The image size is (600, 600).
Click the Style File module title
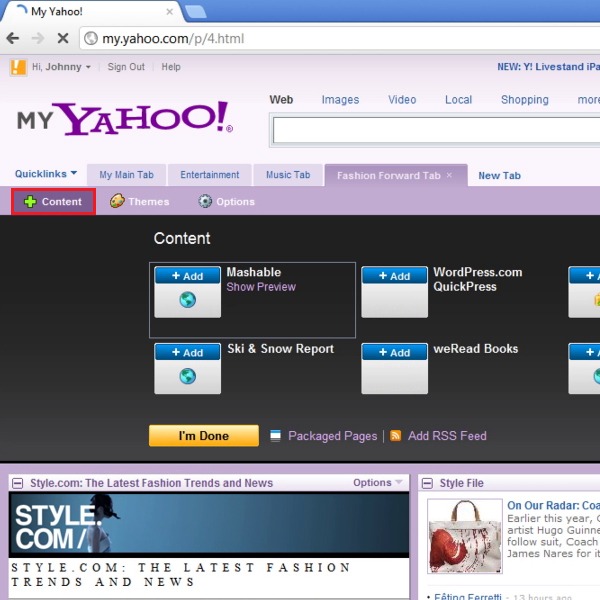click(461, 483)
